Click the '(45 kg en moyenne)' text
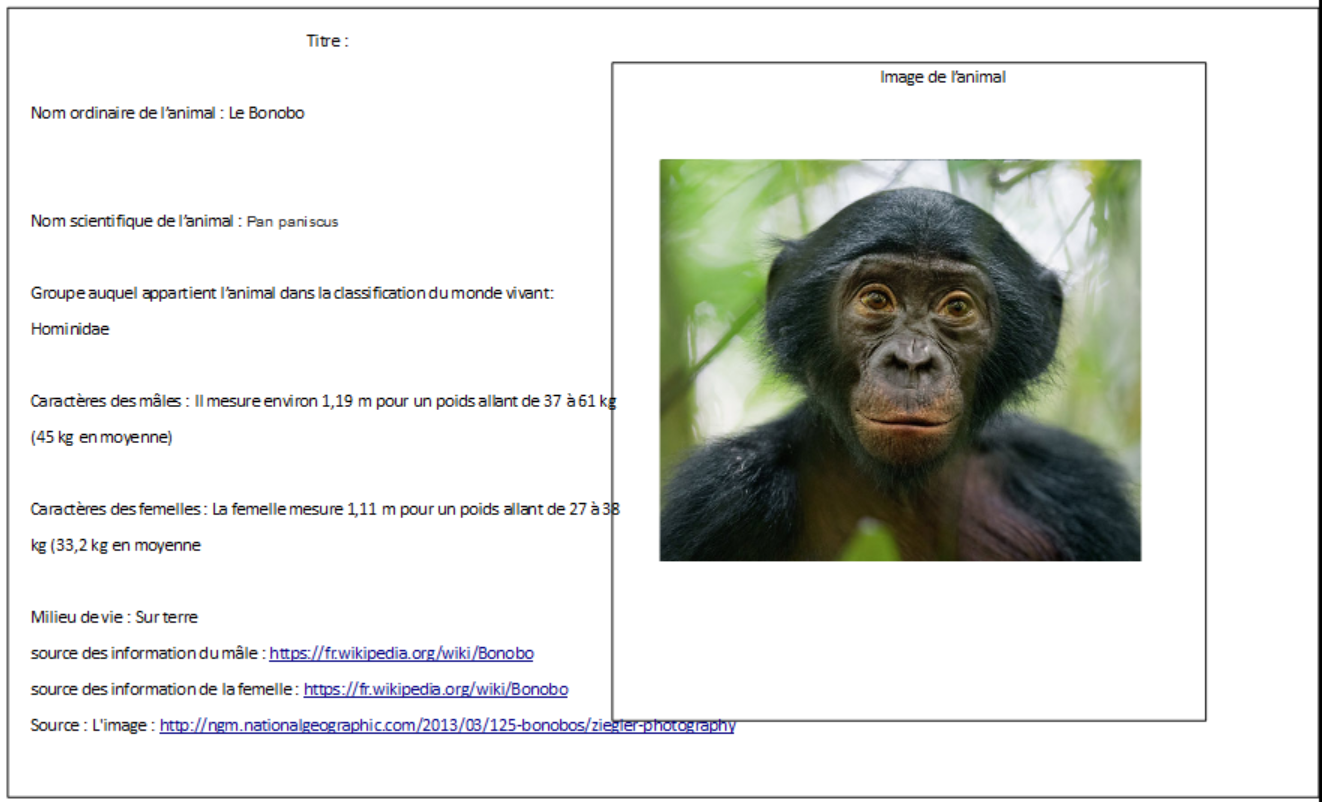The width and height of the screenshot is (1322, 802). tap(101, 437)
